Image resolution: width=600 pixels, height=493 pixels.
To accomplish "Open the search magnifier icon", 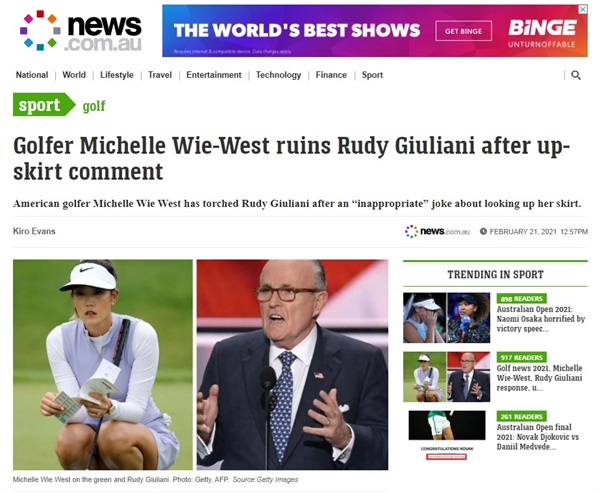I will pos(576,75).
